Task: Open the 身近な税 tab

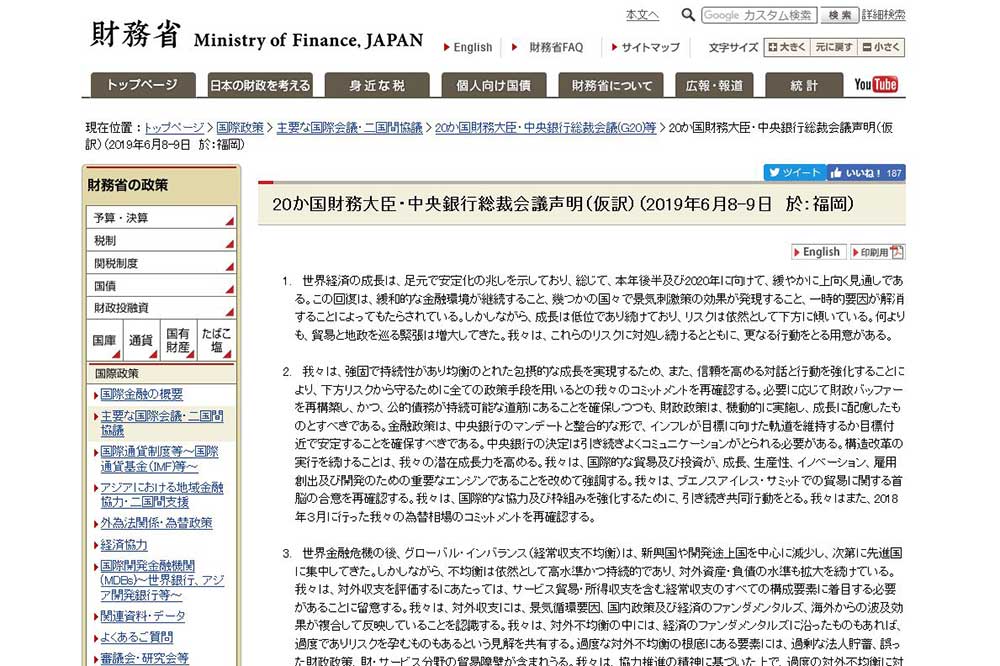Action: 377,84
